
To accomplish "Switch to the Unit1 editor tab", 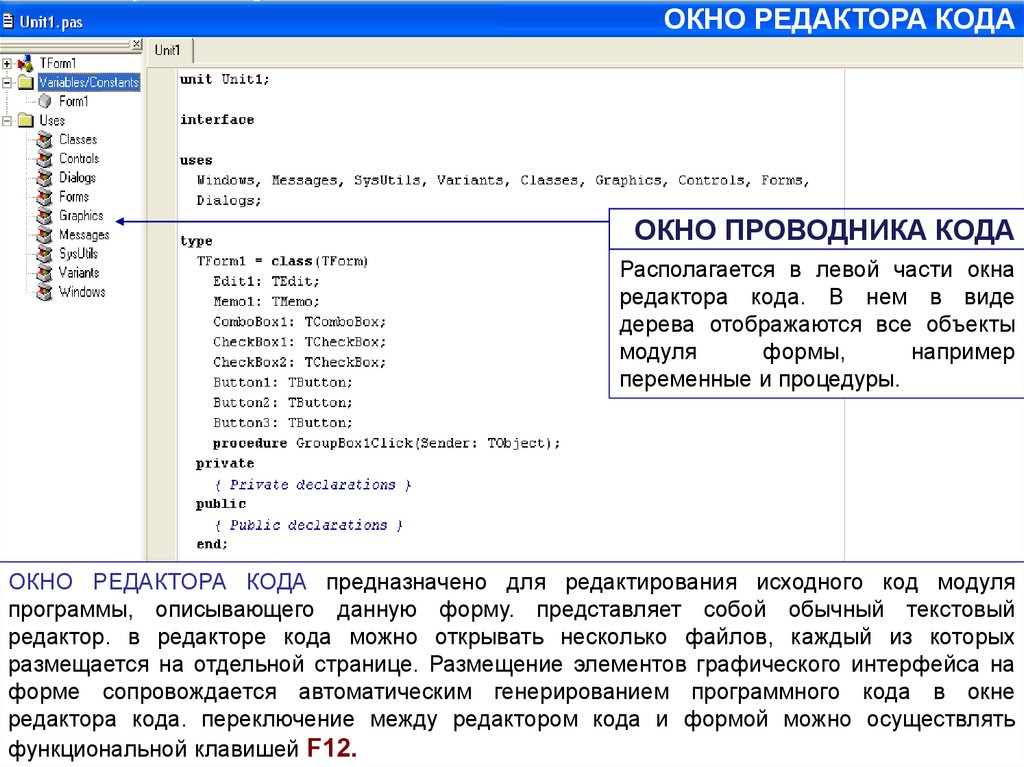I will (x=168, y=50).
